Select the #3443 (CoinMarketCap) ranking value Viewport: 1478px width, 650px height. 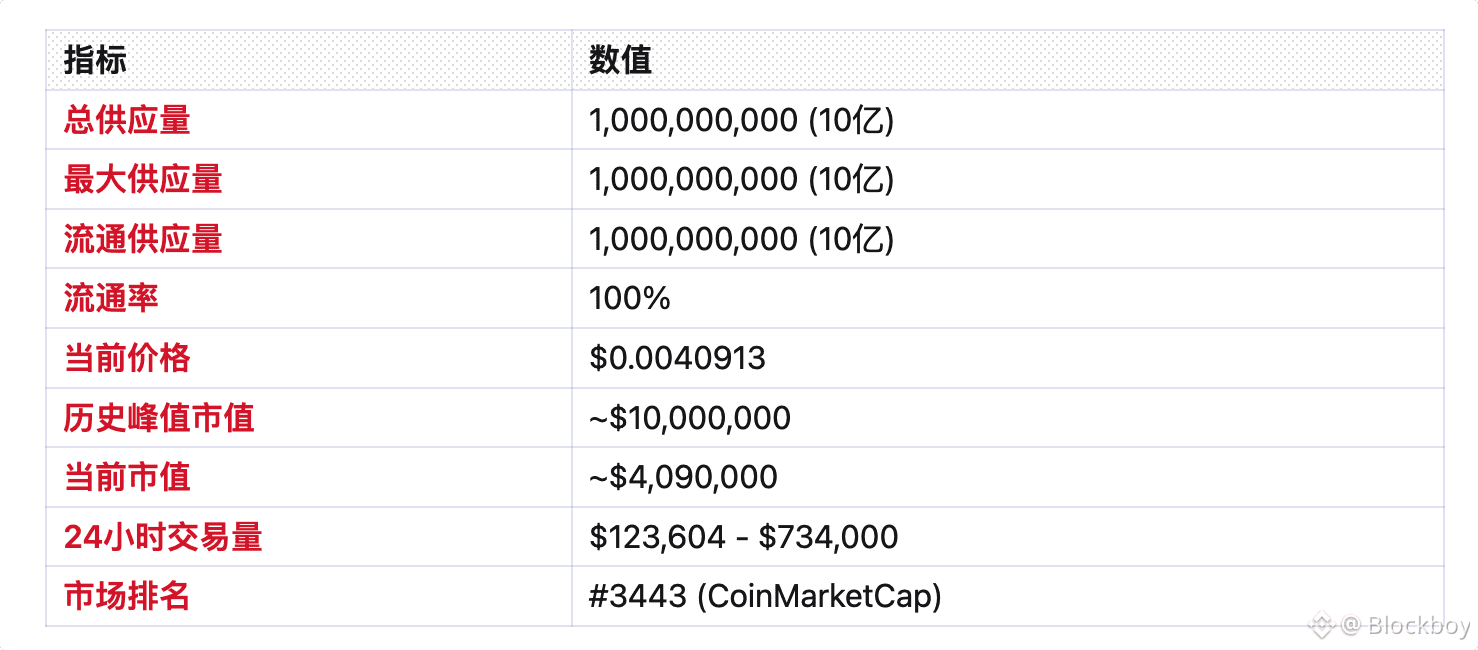pyautogui.click(x=766, y=596)
